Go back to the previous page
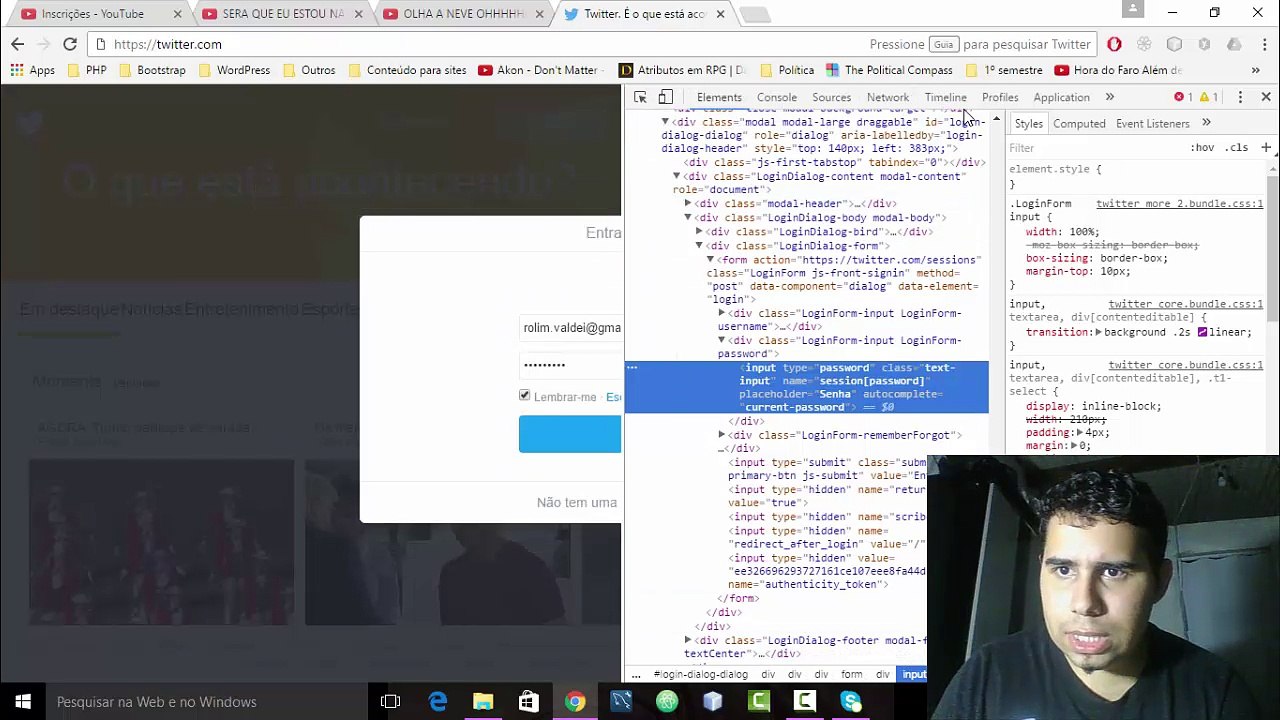Screen dimensions: 1280x720 (x=17, y=44)
